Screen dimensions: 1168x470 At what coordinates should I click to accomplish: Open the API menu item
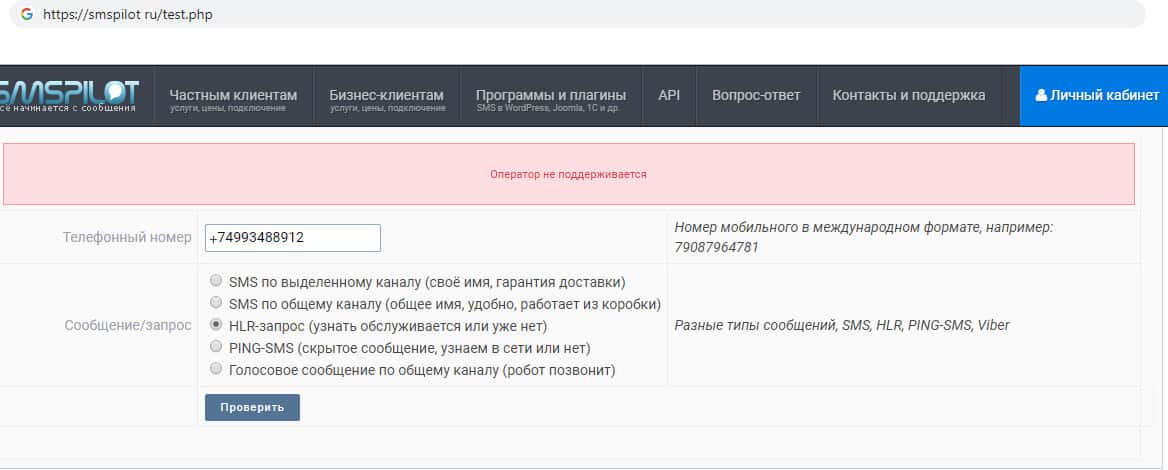pyautogui.click(x=669, y=95)
